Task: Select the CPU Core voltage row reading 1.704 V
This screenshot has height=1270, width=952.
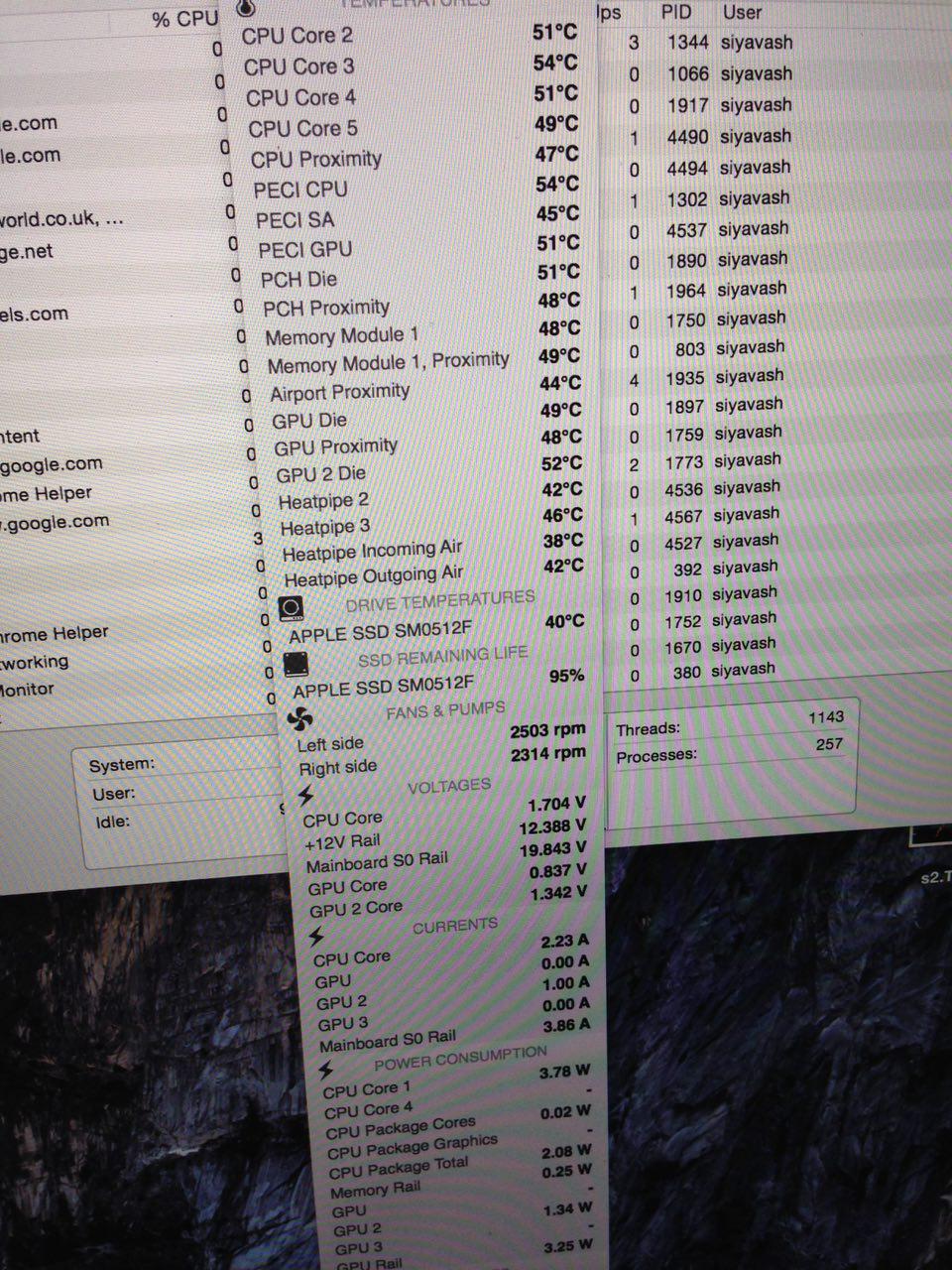Action: (x=444, y=814)
